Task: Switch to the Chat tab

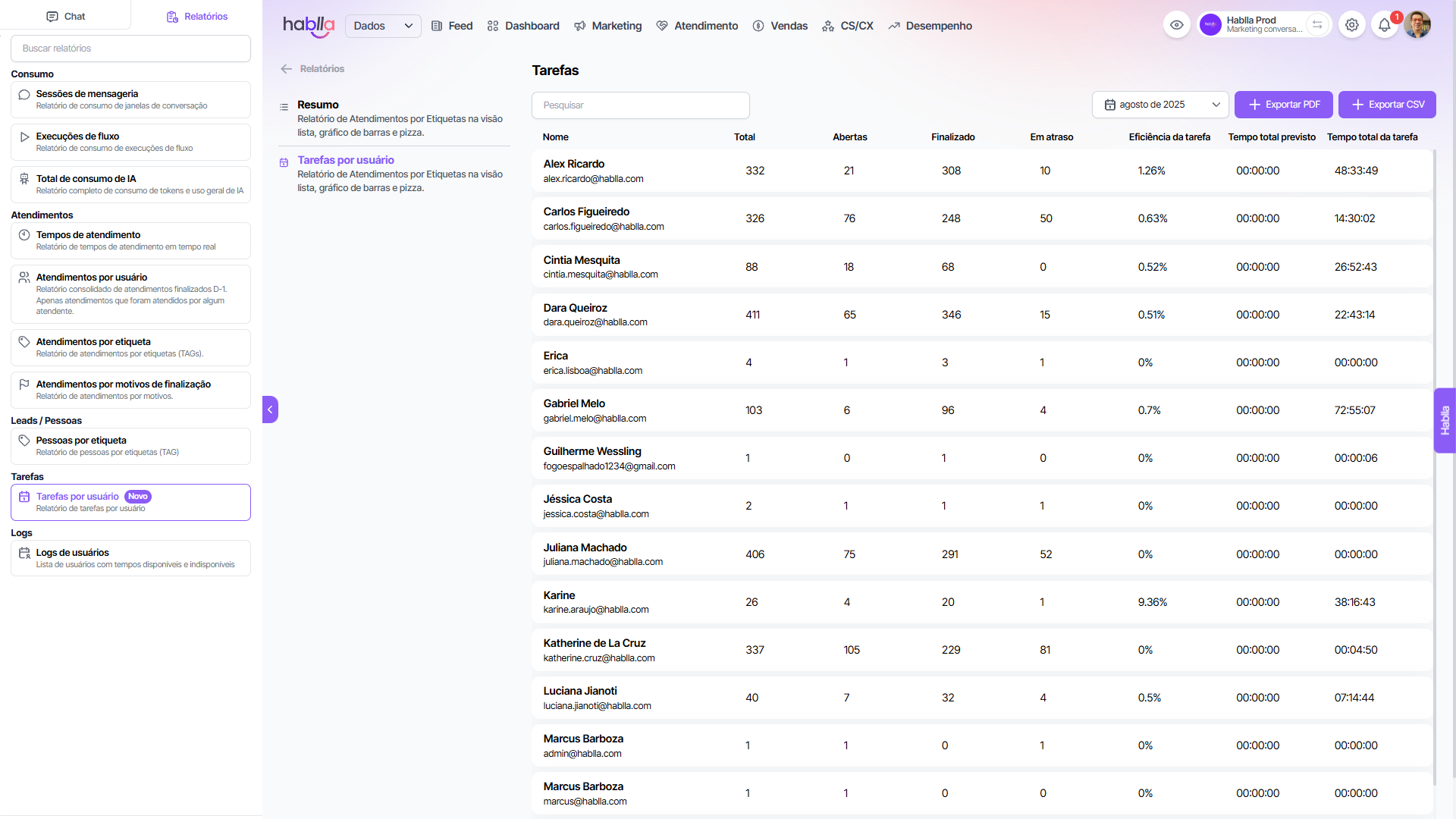Action: click(x=65, y=16)
